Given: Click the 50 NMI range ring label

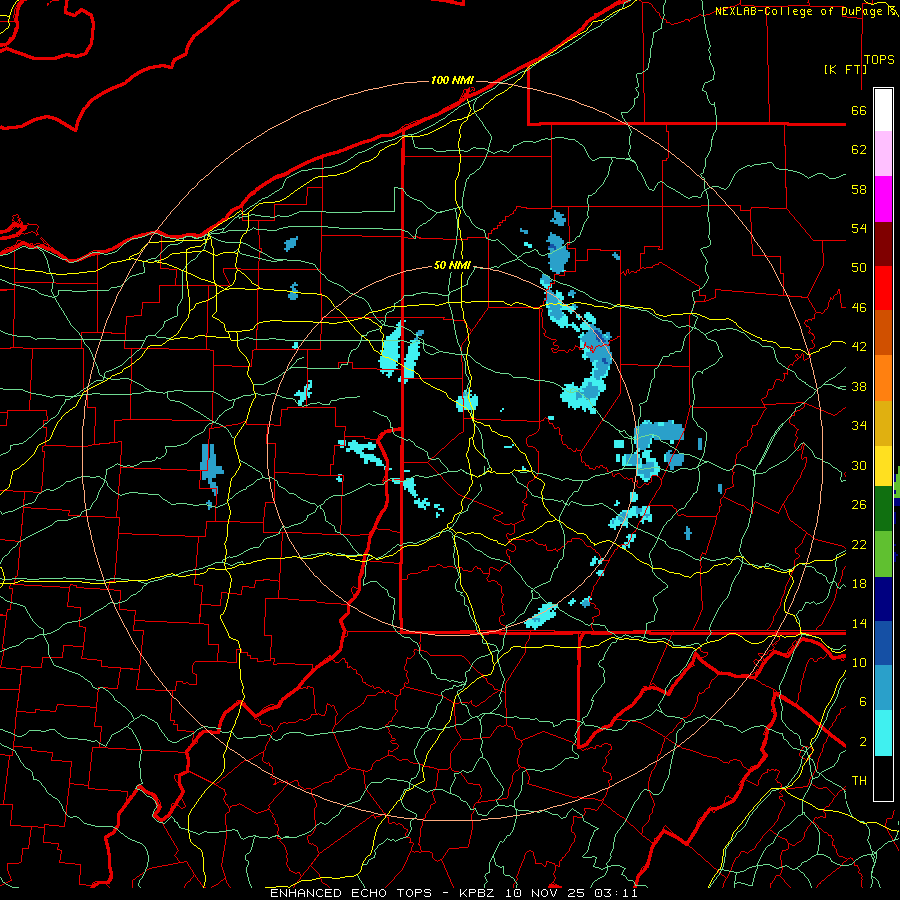Looking at the screenshot, I should point(452,265).
